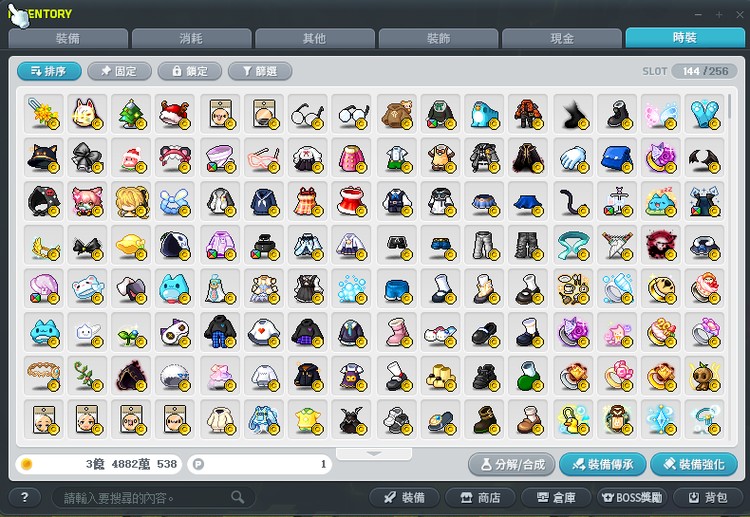The image size is (750, 517).
Task: Select the sleeping blue cat zzz item
Action: click(x=661, y=201)
